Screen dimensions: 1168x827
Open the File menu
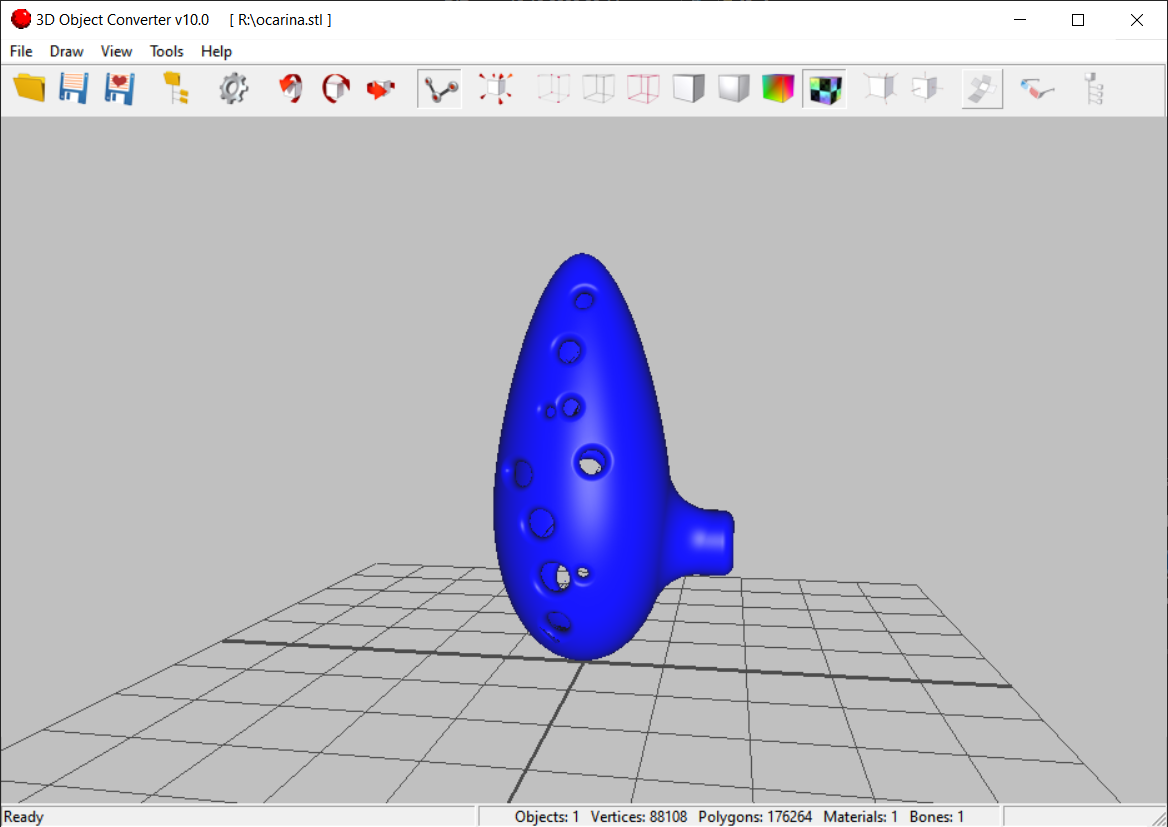21,51
